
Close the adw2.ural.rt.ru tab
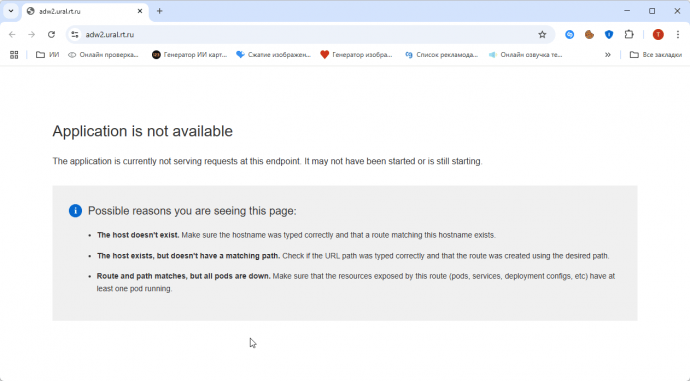pyautogui.click(x=140, y=11)
